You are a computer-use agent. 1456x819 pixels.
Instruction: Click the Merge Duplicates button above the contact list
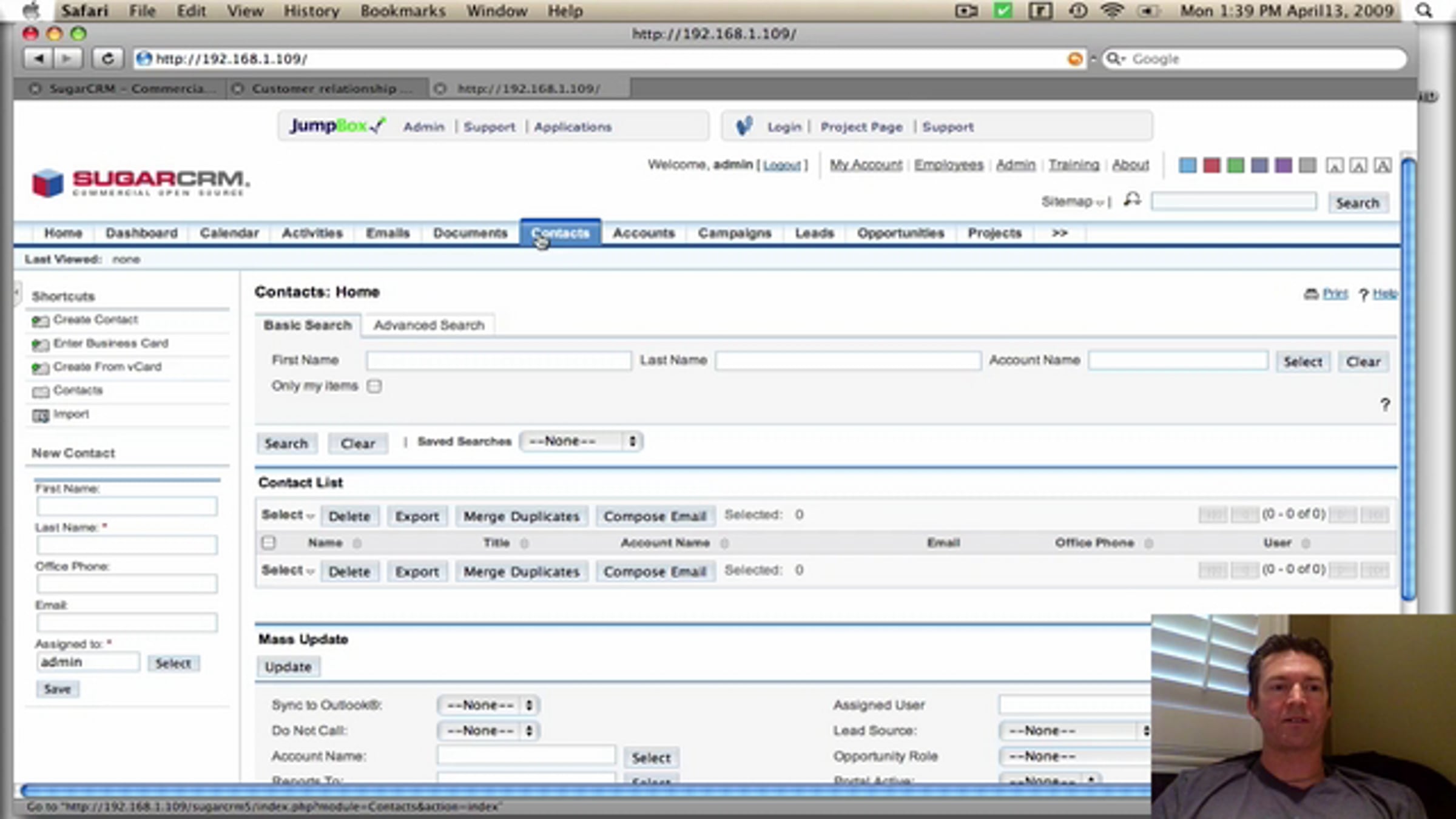tap(521, 516)
